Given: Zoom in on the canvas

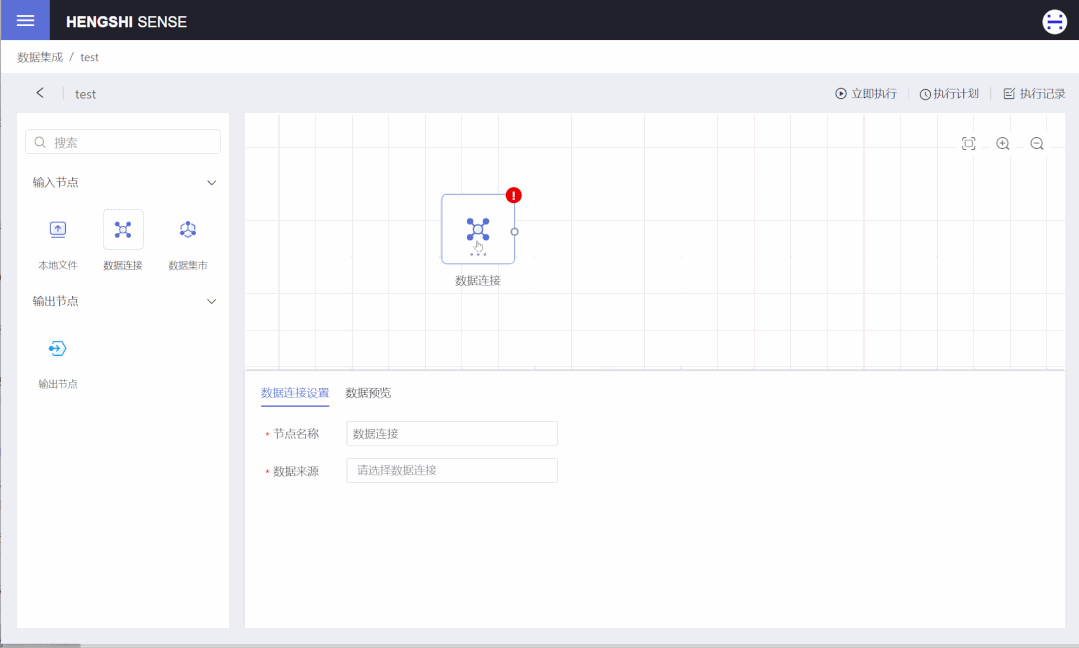Looking at the screenshot, I should tap(1003, 143).
